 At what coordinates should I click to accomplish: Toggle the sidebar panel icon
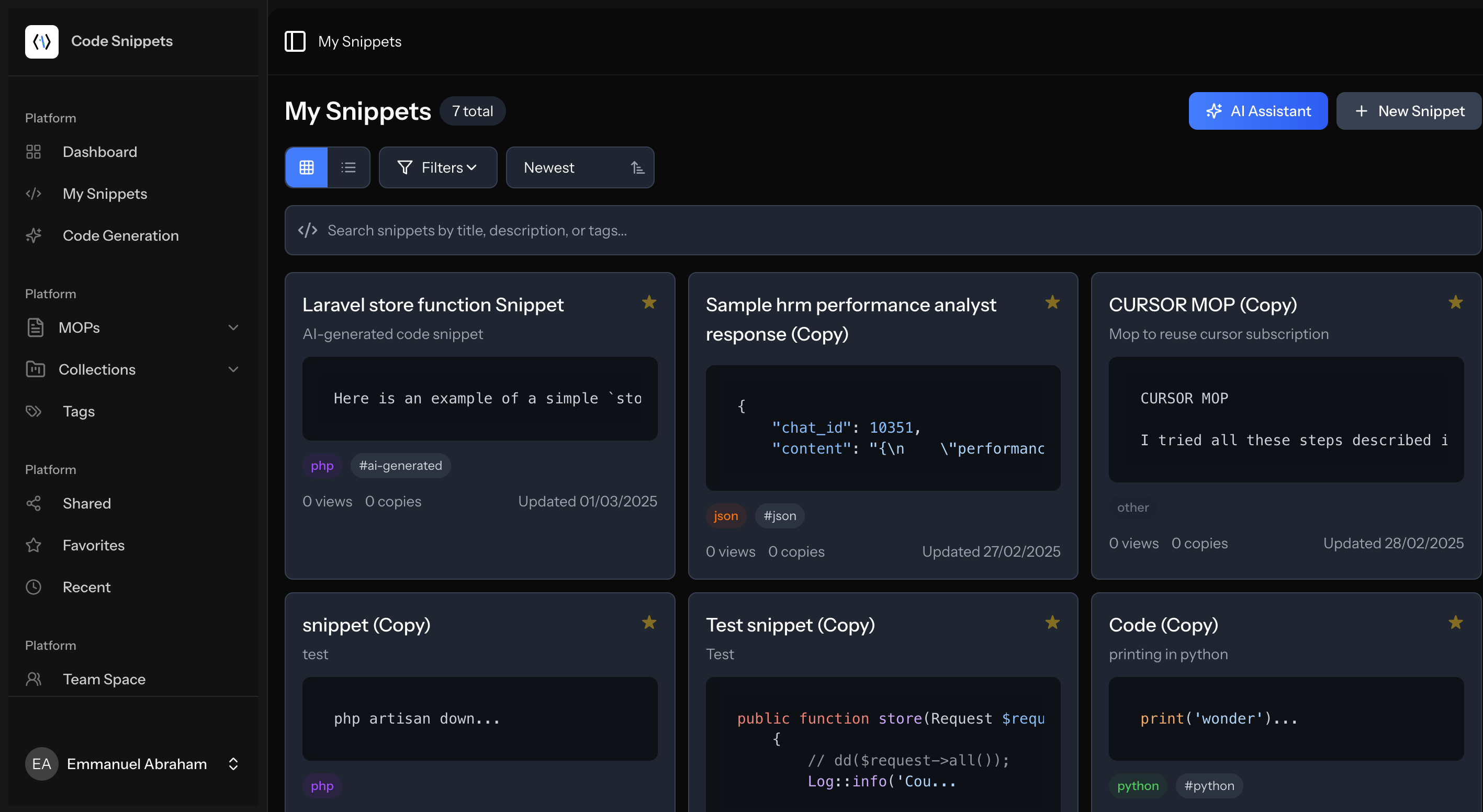295,41
